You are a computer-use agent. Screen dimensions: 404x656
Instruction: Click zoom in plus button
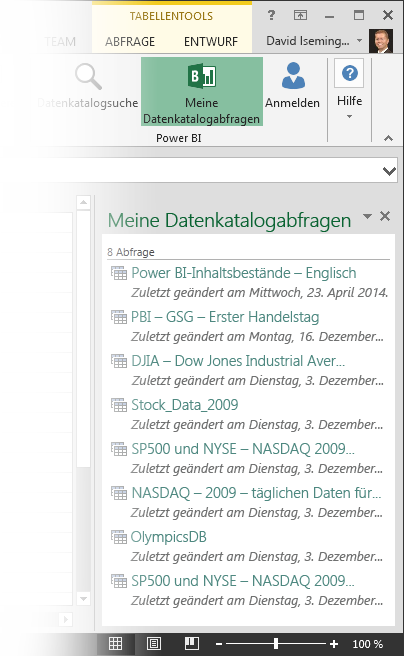334,644
